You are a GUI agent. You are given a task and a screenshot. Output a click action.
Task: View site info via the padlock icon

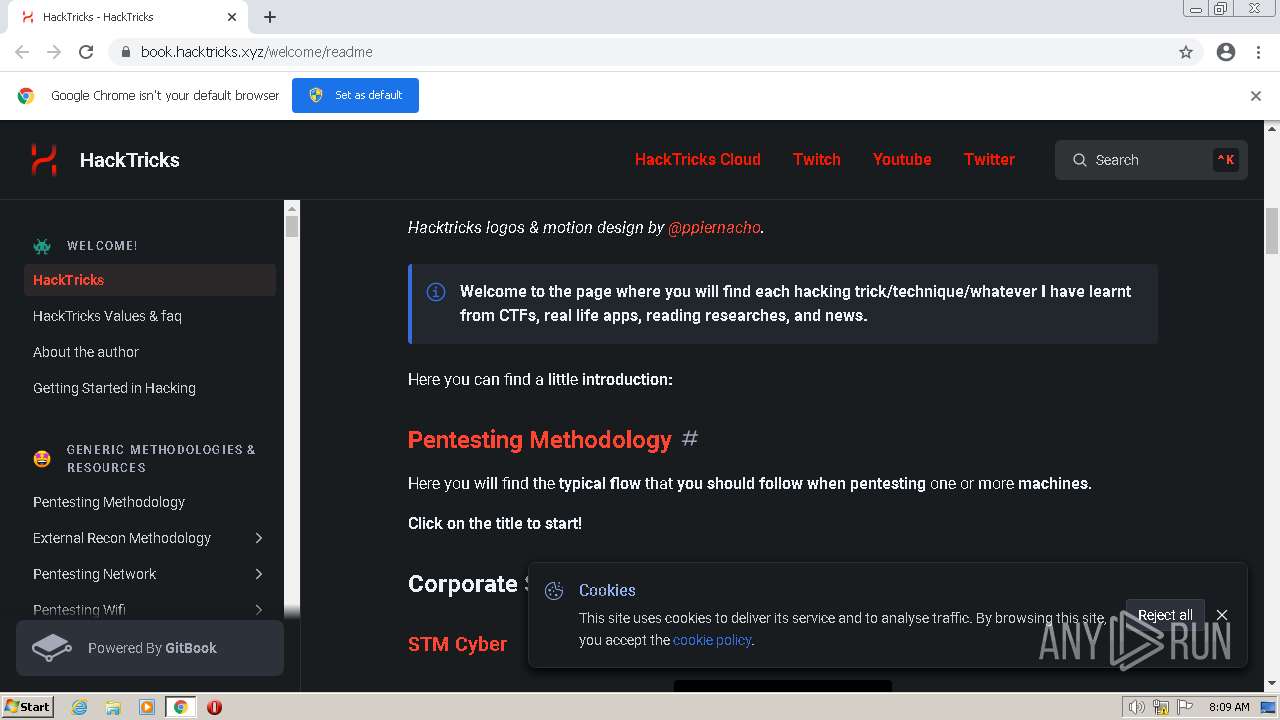pos(126,52)
